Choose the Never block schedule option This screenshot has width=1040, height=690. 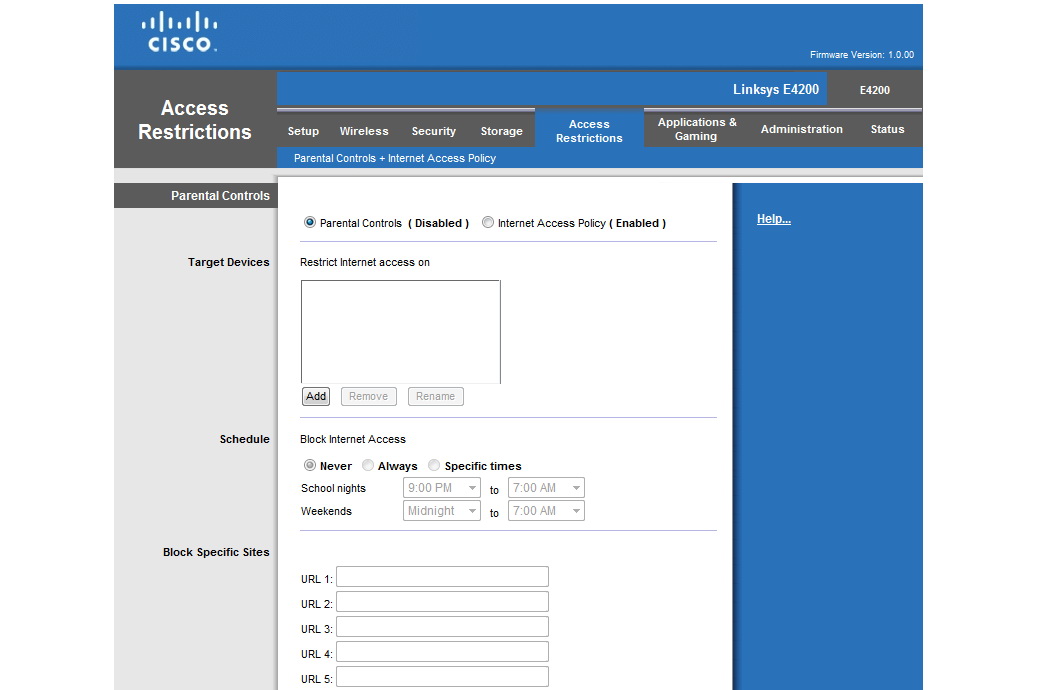pyautogui.click(x=310, y=466)
